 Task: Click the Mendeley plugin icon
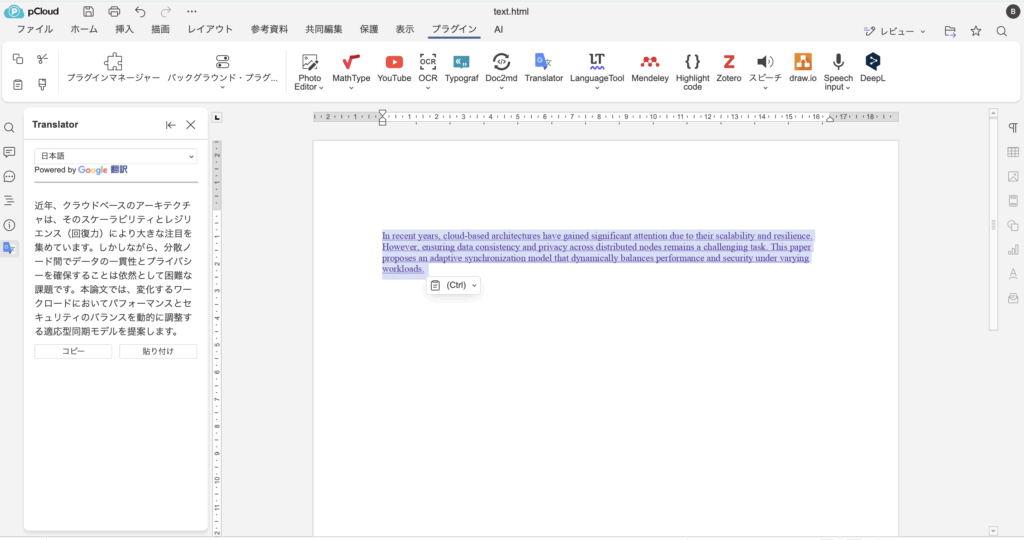click(x=650, y=63)
